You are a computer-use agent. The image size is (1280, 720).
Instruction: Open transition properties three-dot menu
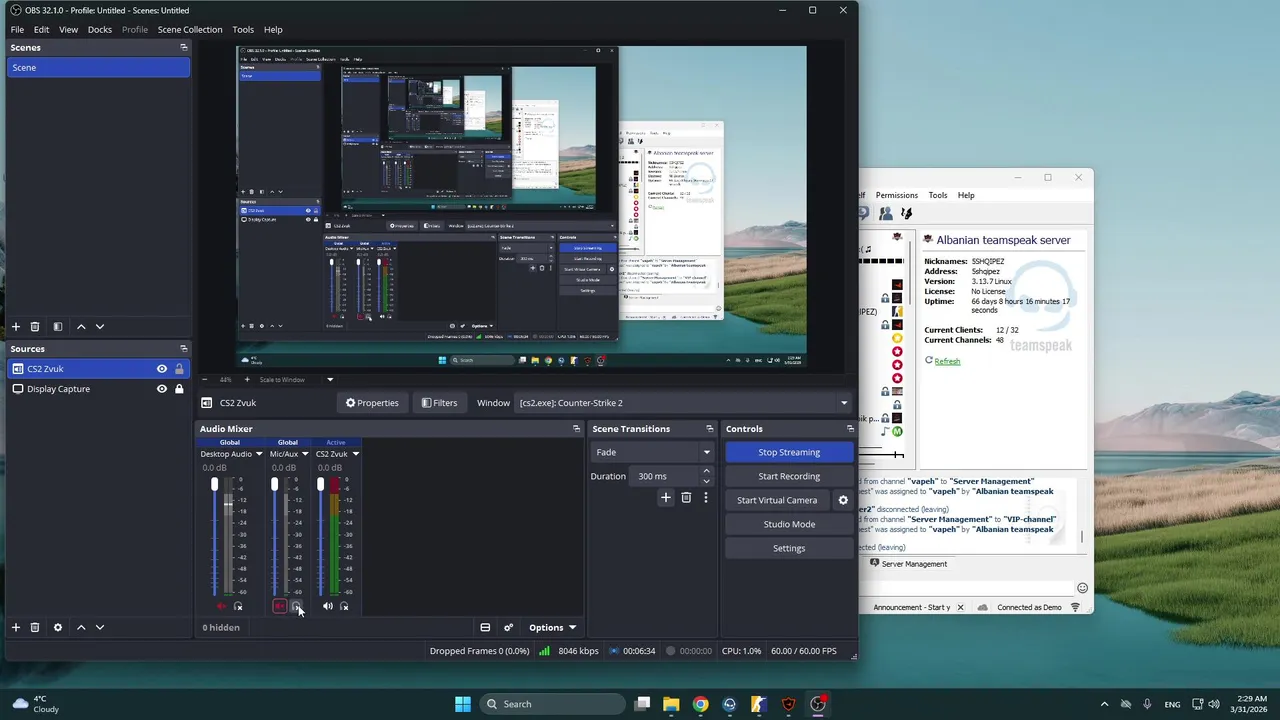pos(705,497)
